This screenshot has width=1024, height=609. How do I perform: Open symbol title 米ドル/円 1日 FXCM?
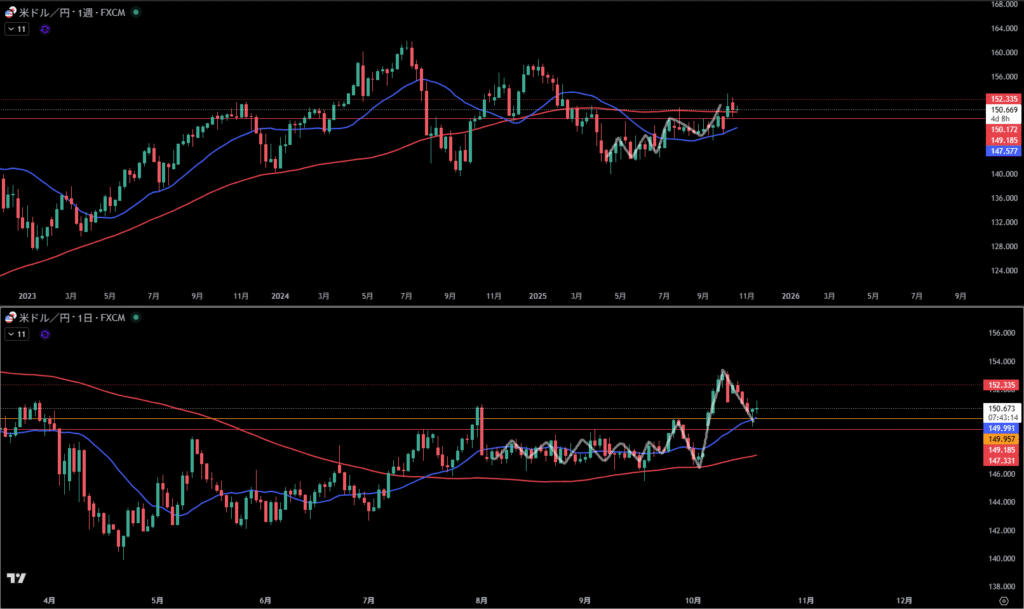[72, 318]
